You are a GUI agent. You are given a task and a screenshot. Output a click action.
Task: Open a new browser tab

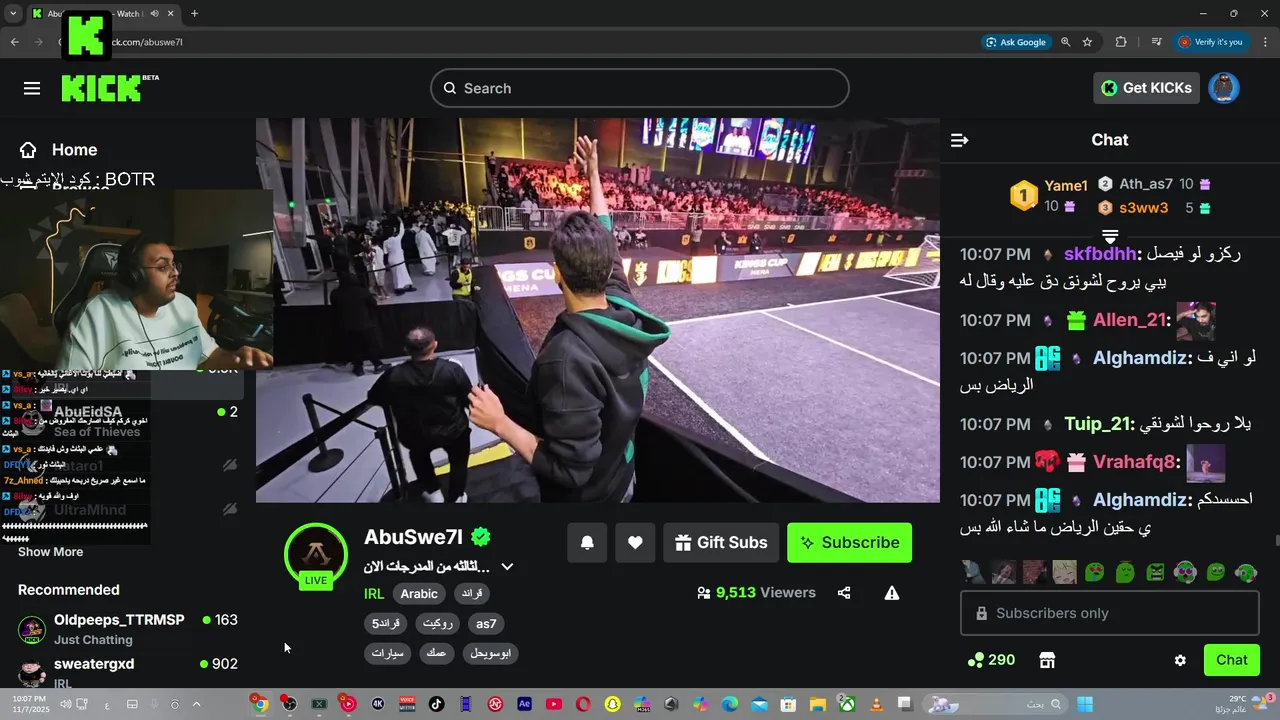[194, 14]
